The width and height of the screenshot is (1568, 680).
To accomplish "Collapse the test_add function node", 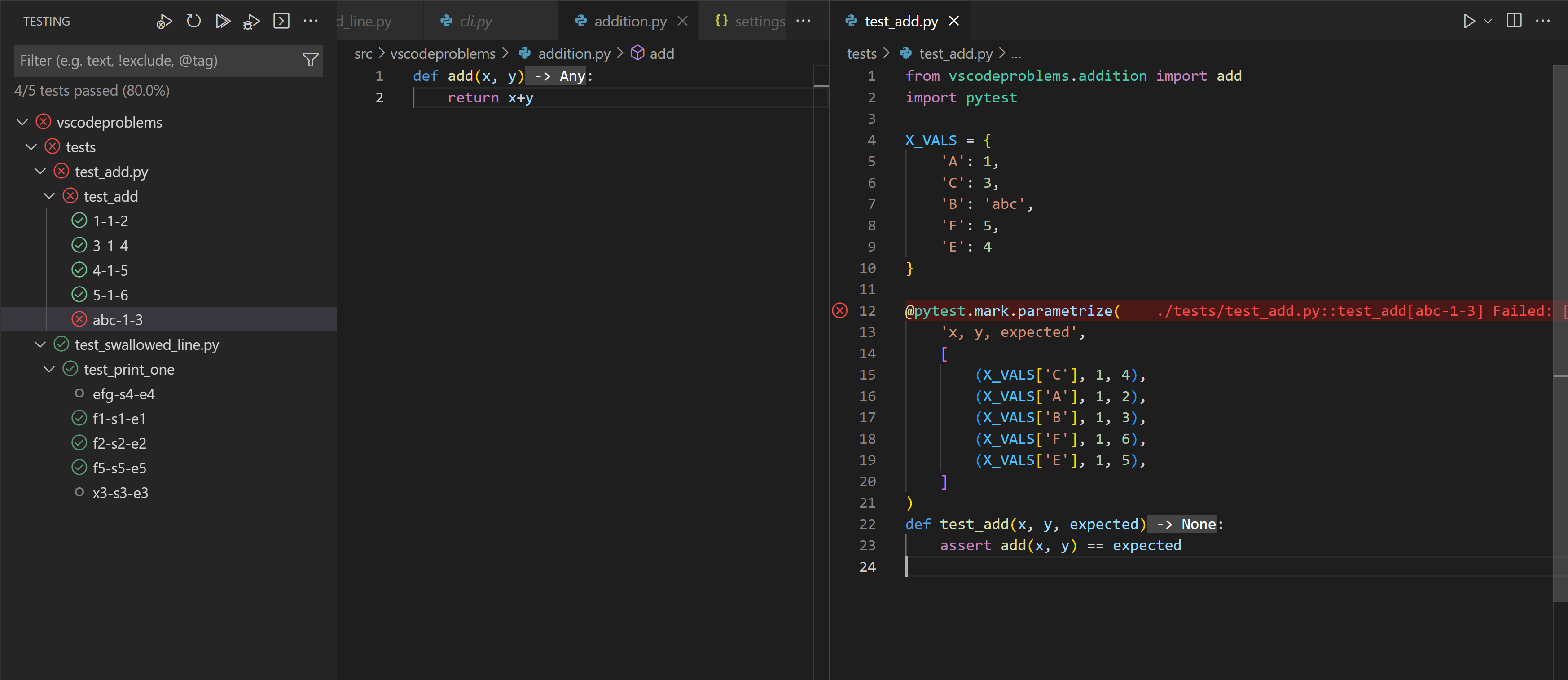I will [x=50, y=197].
